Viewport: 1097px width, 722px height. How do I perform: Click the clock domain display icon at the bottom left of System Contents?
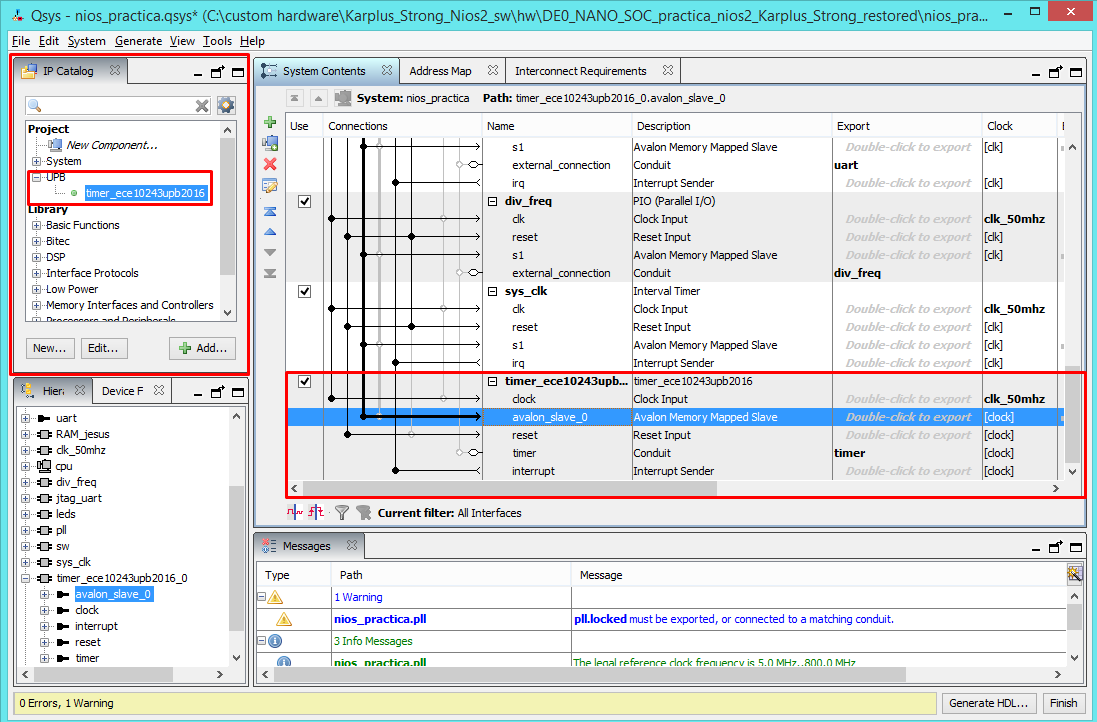pyautogui.click(x=295, y=512)
